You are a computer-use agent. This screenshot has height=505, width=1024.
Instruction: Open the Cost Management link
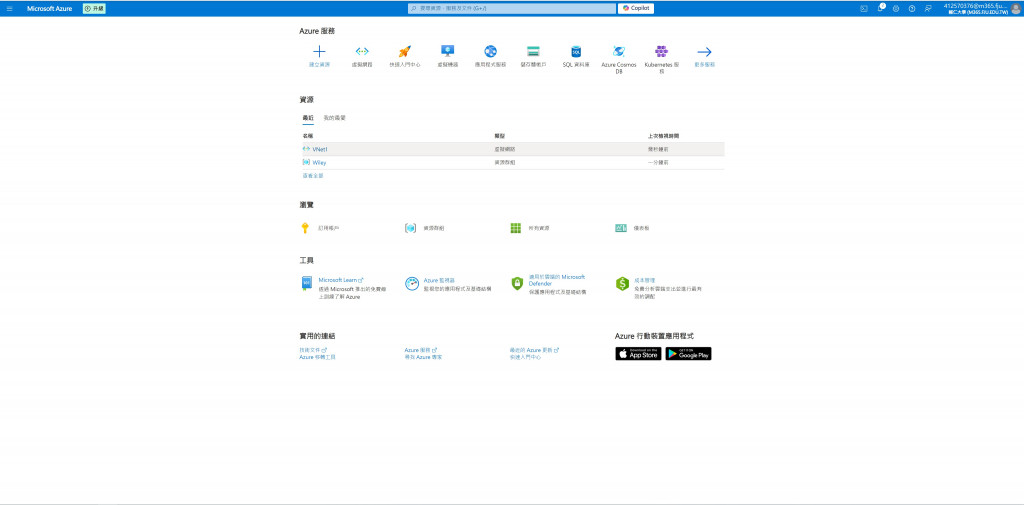[x=645, y=280]
